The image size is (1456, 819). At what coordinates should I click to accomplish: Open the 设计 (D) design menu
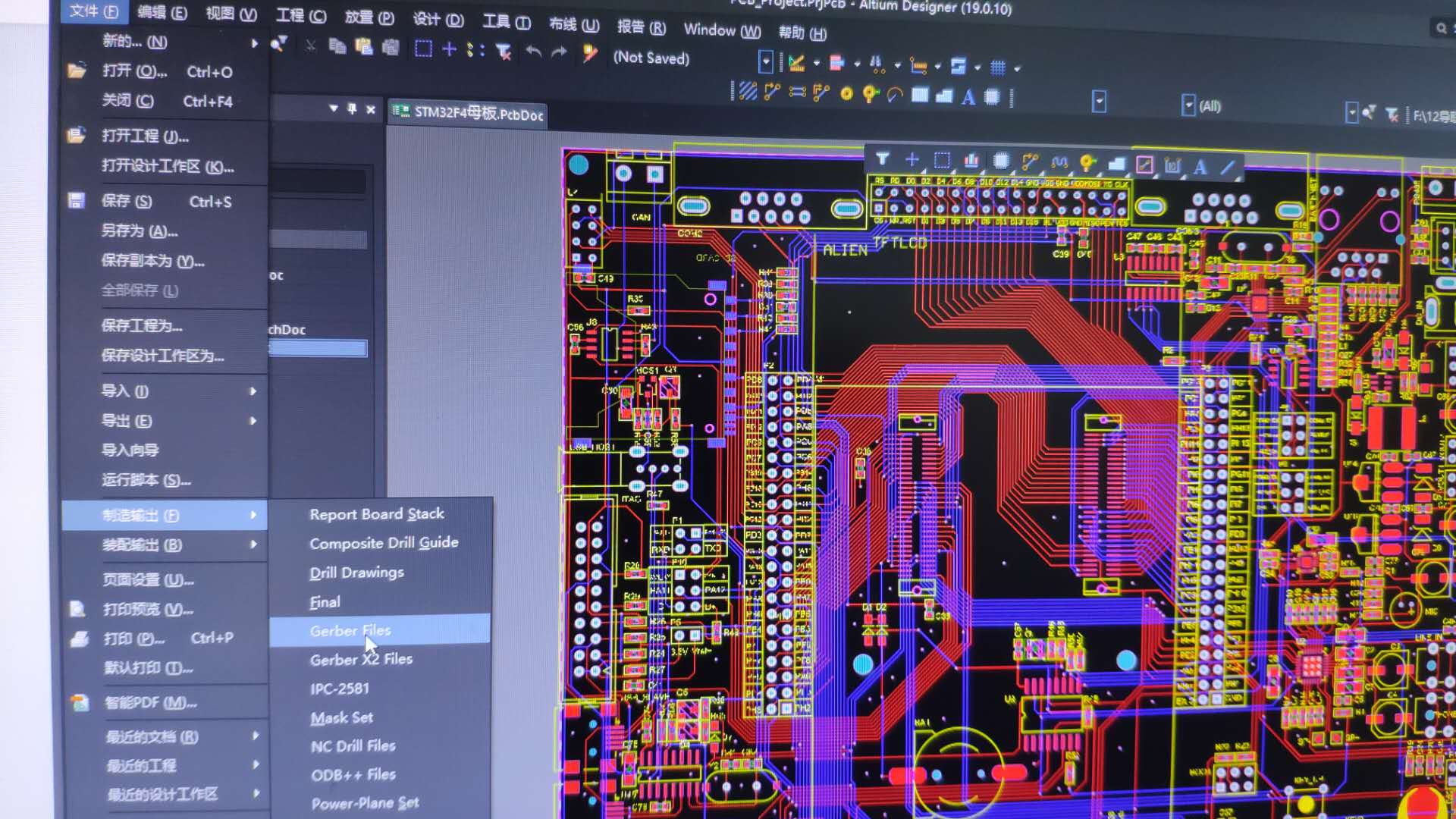coord(438,19)
